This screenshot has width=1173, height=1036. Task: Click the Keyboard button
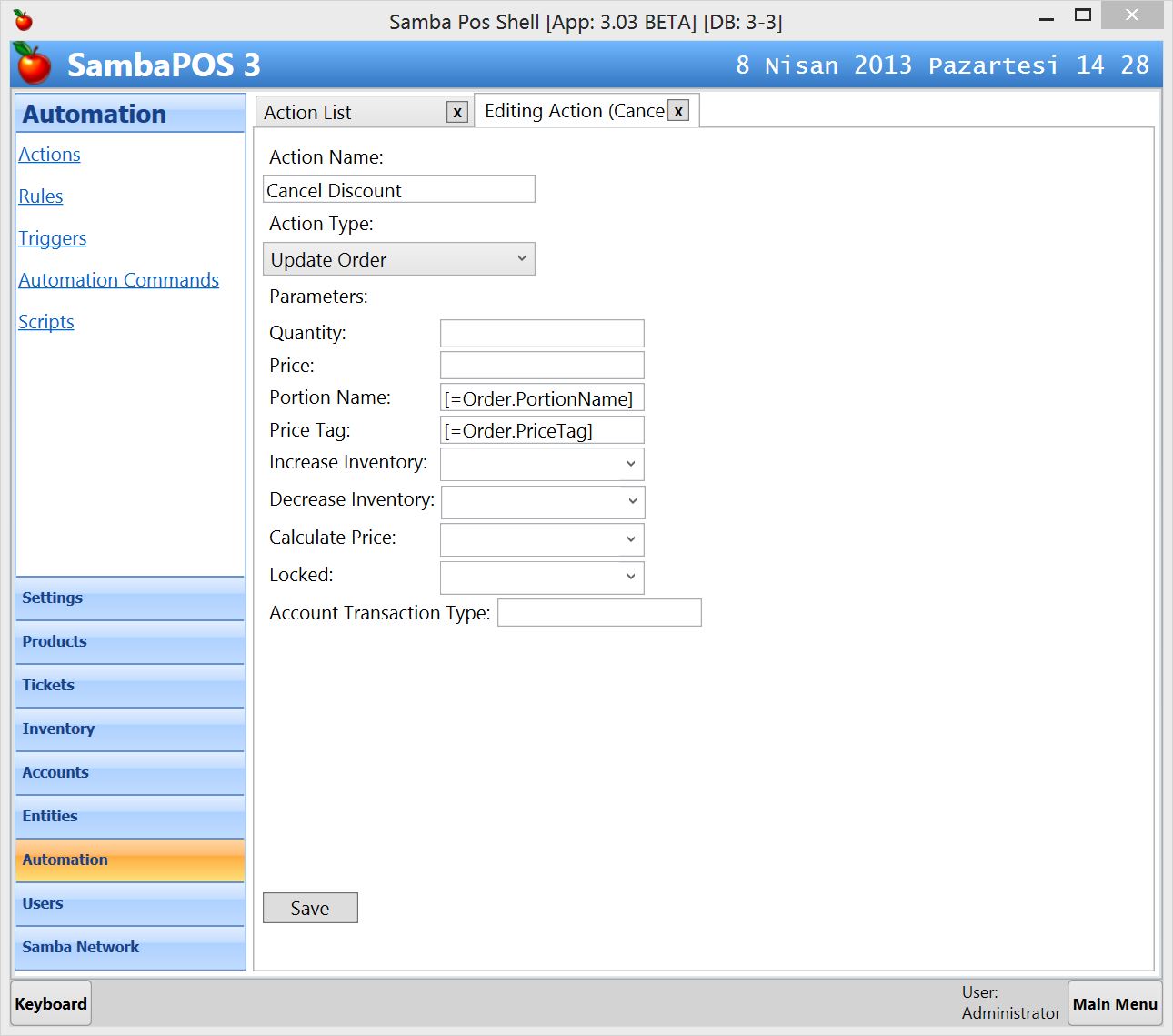click(51, 1003)
